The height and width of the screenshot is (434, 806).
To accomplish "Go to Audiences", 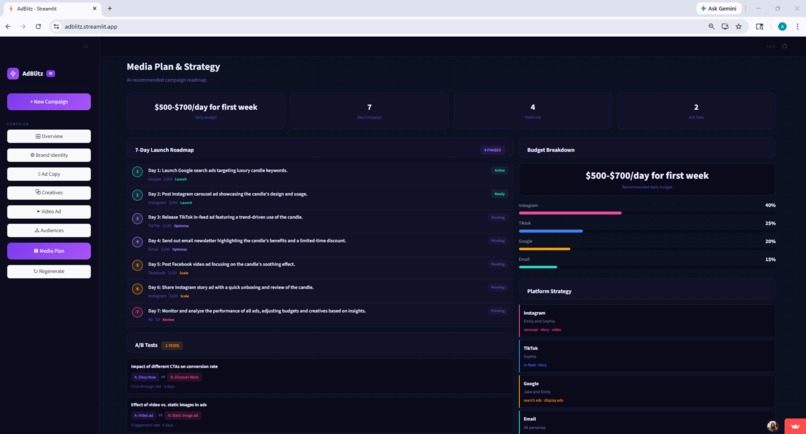I will (x=49, y=230).
